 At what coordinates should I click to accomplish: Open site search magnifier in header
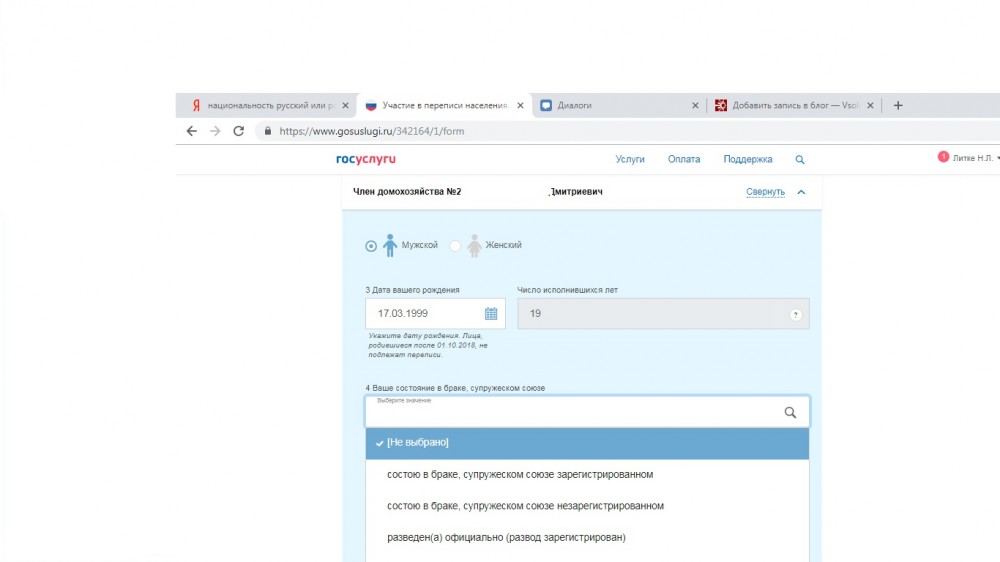point(799,160)
